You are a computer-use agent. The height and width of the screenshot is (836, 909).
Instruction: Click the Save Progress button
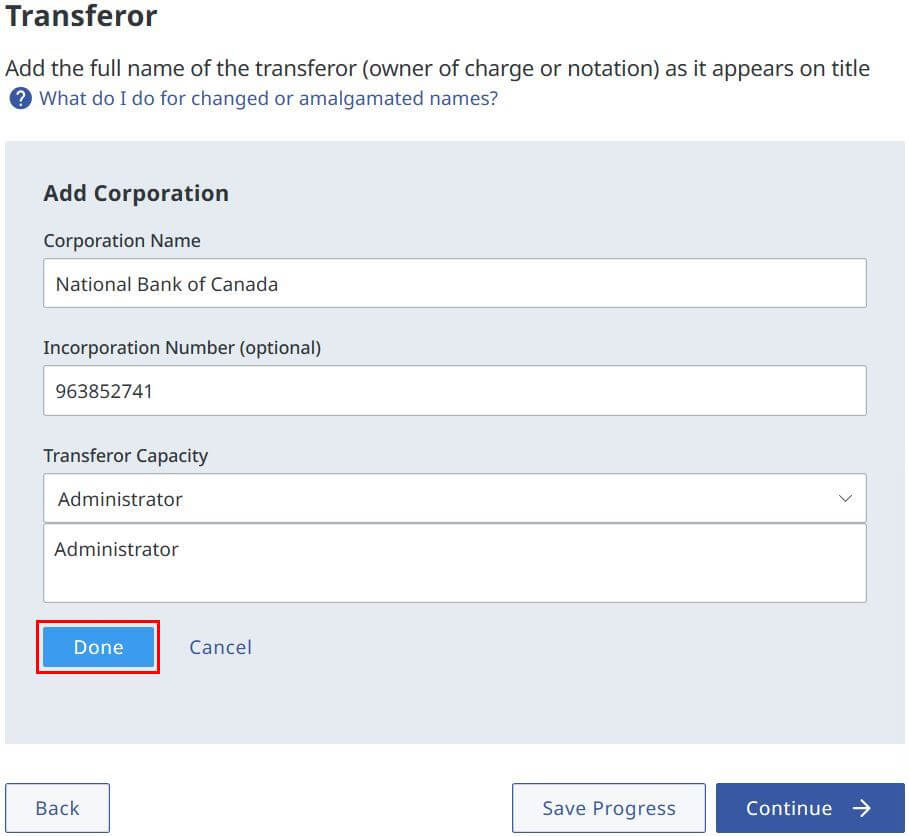click(x=609, y=808)
